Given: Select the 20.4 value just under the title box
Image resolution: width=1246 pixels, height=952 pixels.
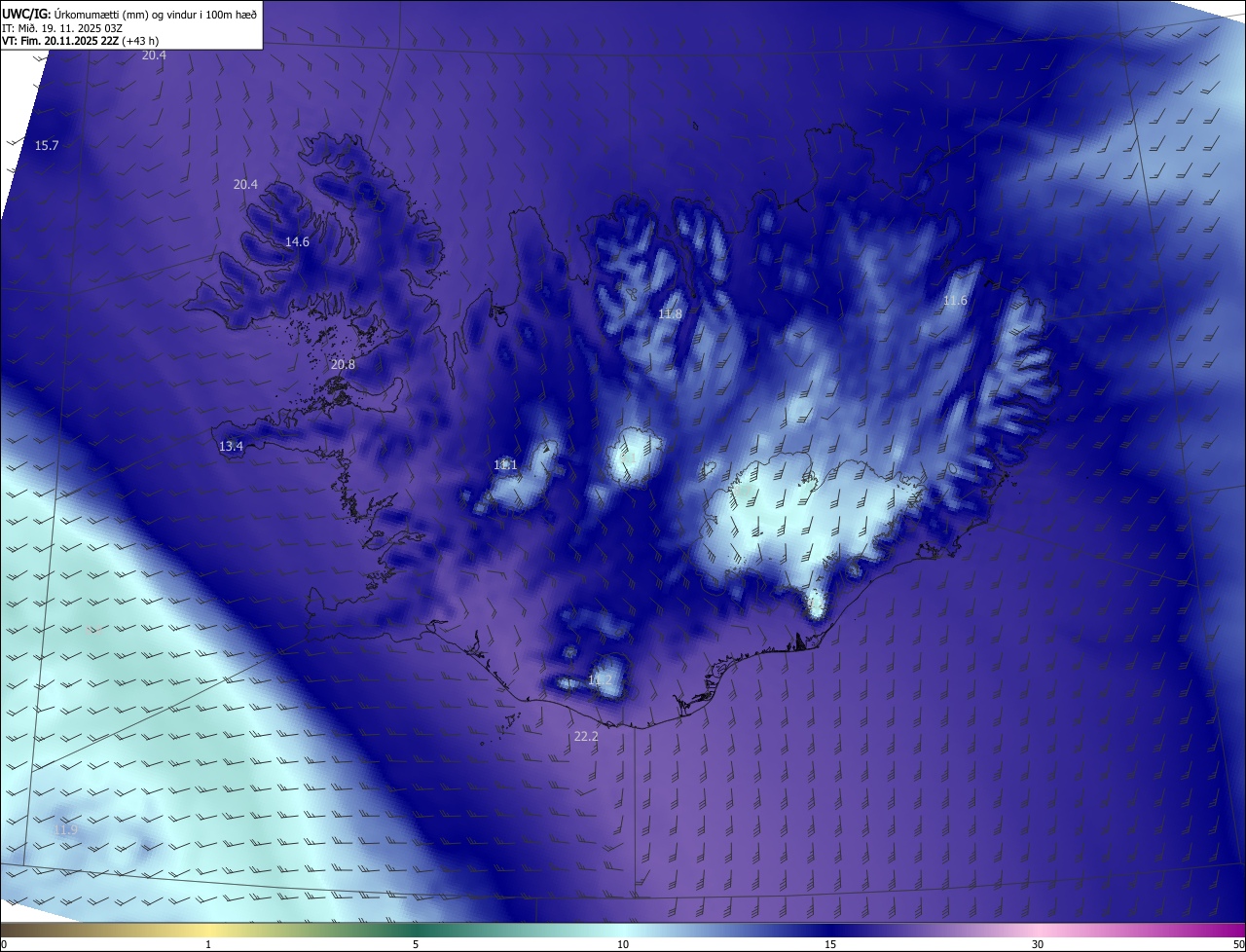Looking at the screenshot, I should pos(154,55).
